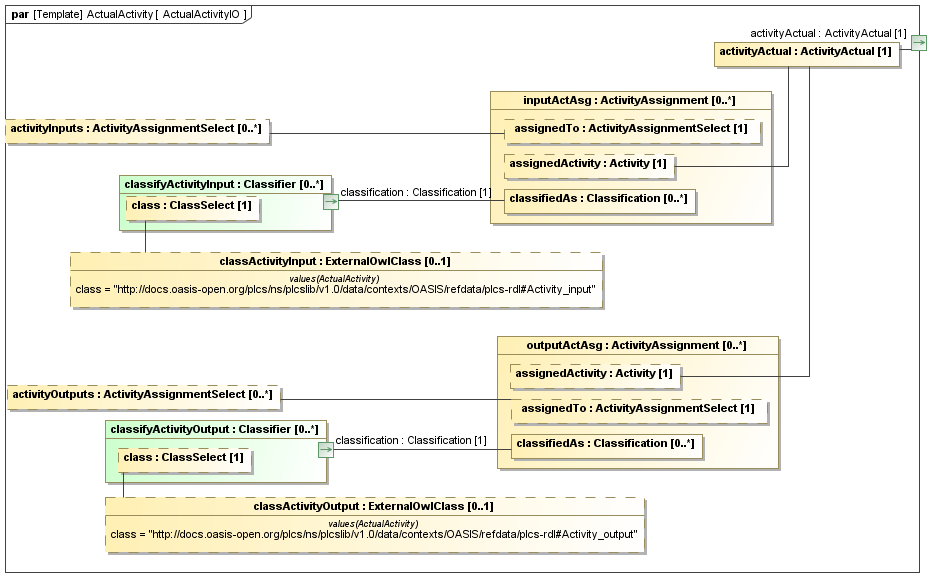The width and height of the screenshot is (941, 587).
Task: Click class : ClassSelect in classifyActivityOutput
Action: point(183,458)
